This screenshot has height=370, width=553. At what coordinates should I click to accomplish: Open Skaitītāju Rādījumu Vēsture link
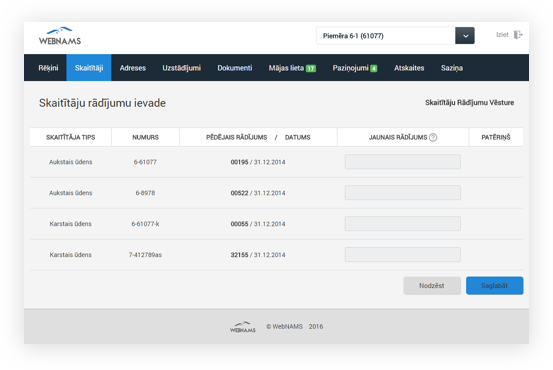[469, 103]
